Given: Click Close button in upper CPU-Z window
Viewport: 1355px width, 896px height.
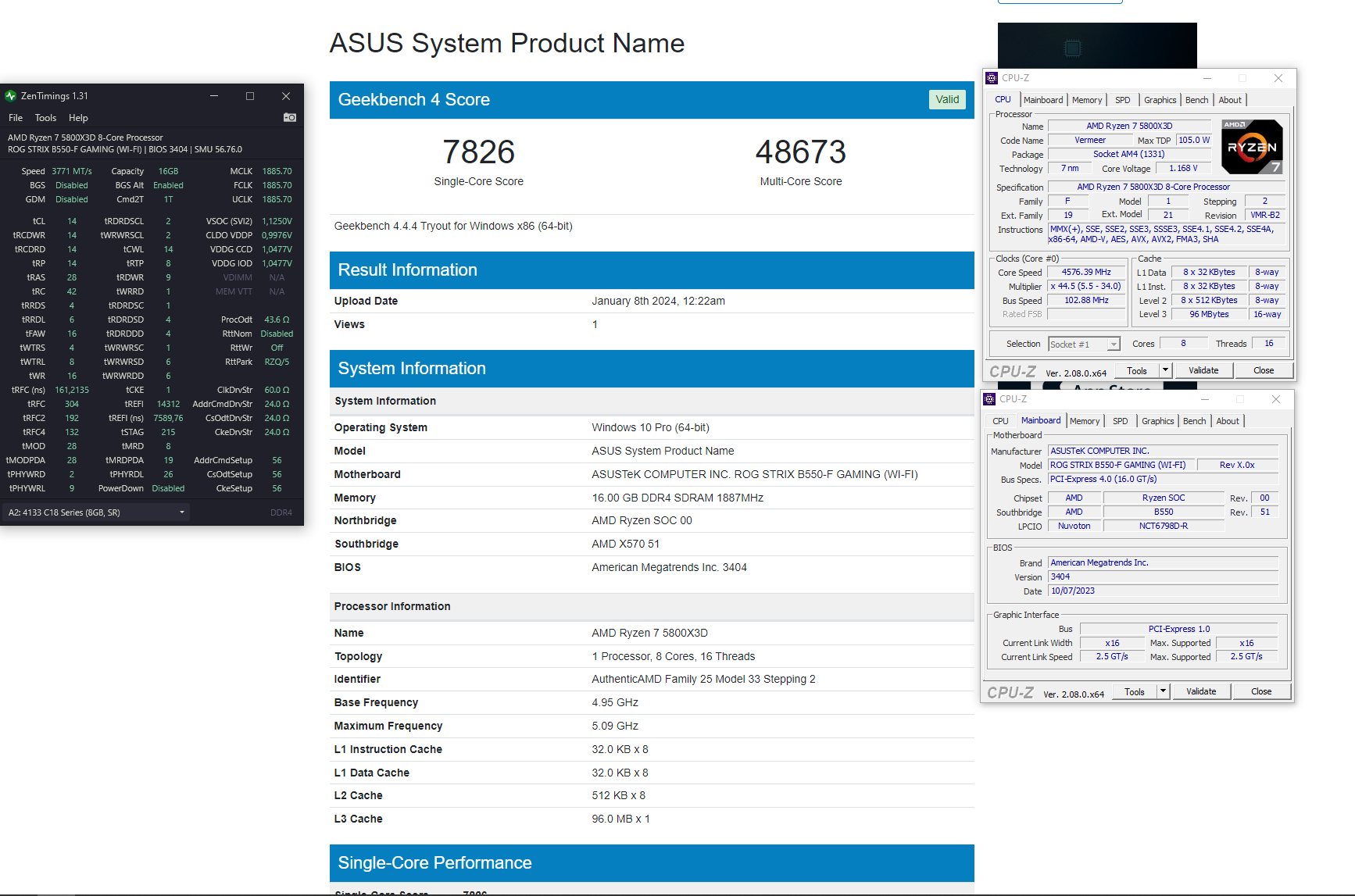Looking at the screenshot, I should point(1264,370).
